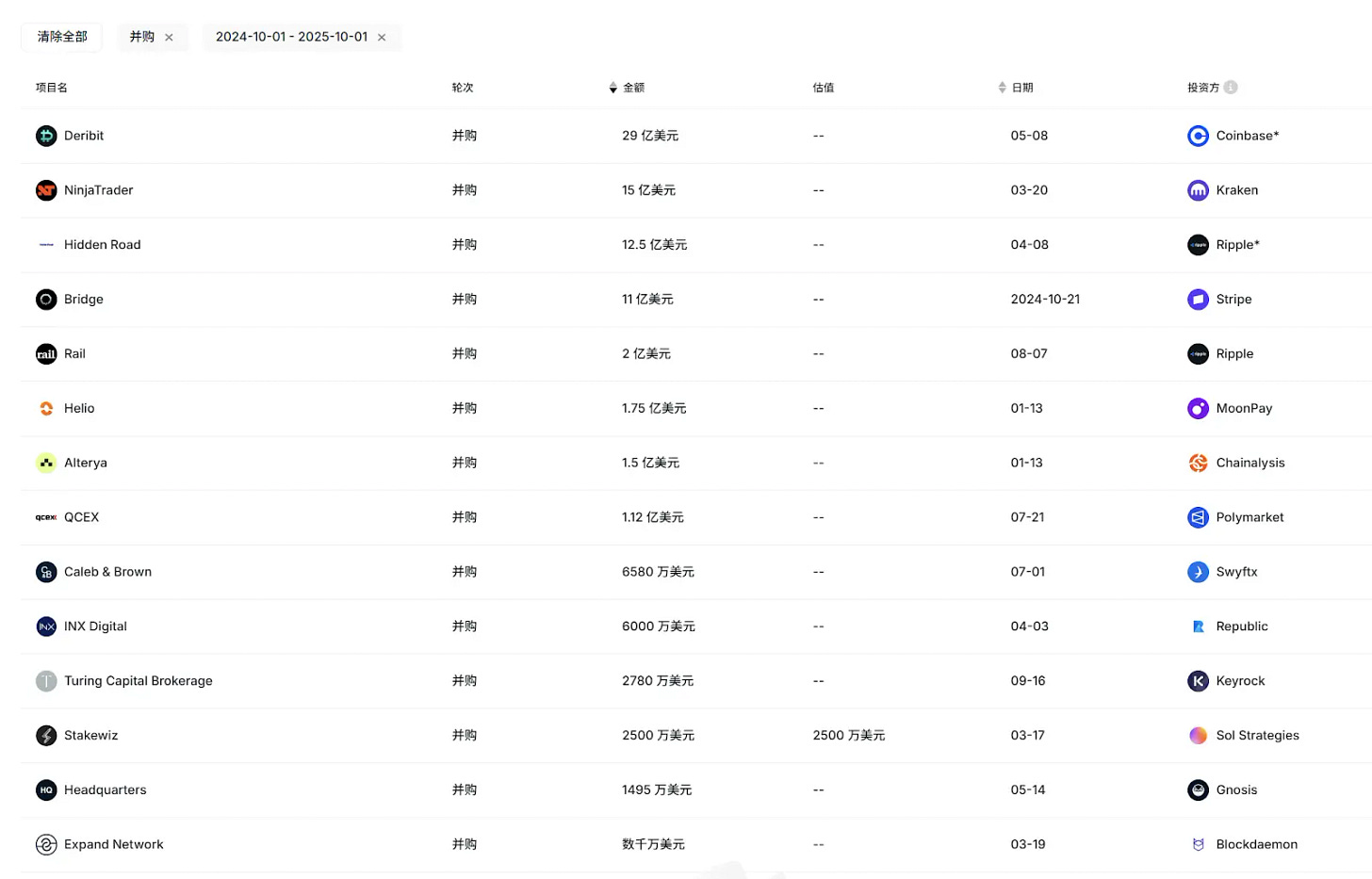1372x879 pixels.
Task: Click the 项目名 column header
Action: click(52, 88)
